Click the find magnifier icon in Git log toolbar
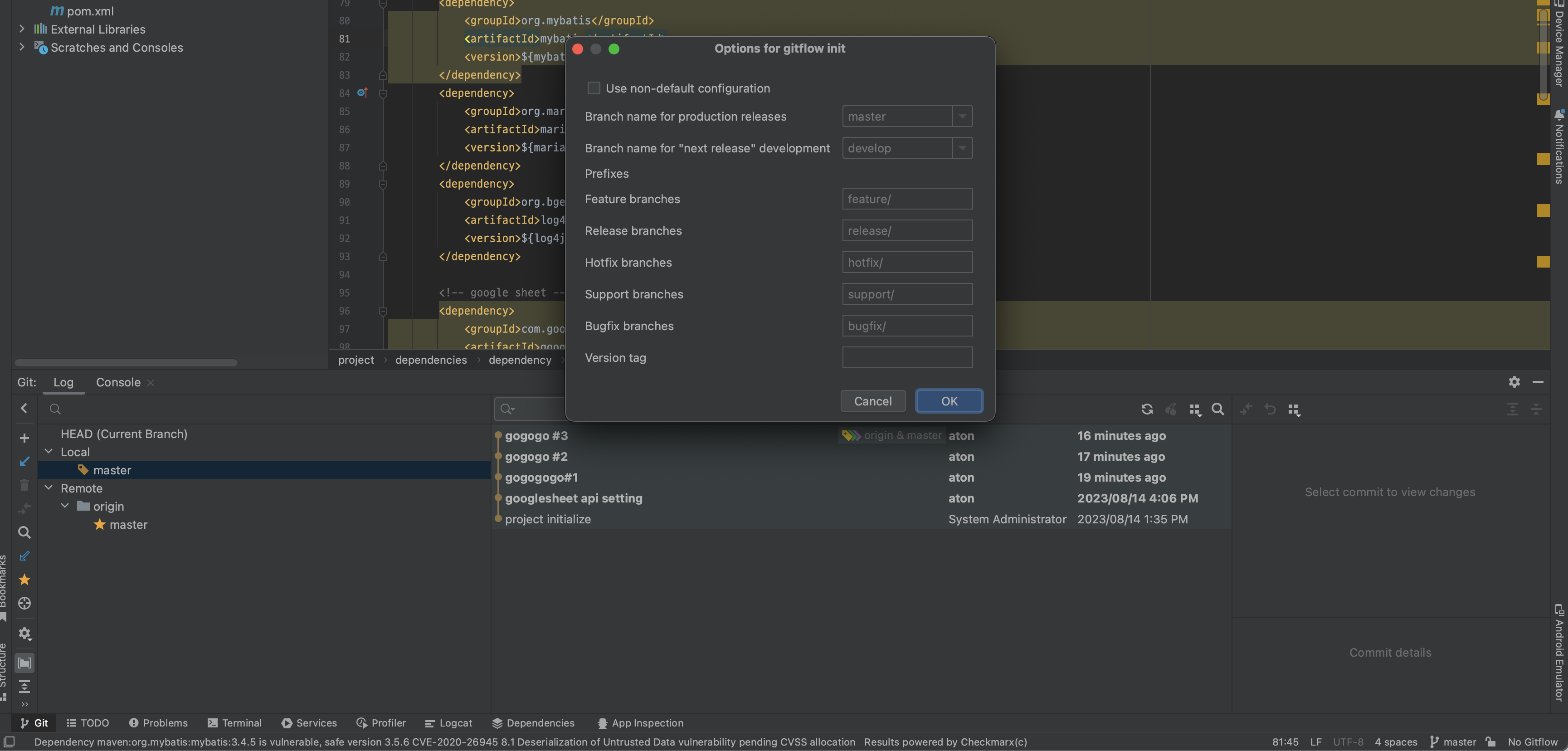1568x751 pixels. point(1217,409)
